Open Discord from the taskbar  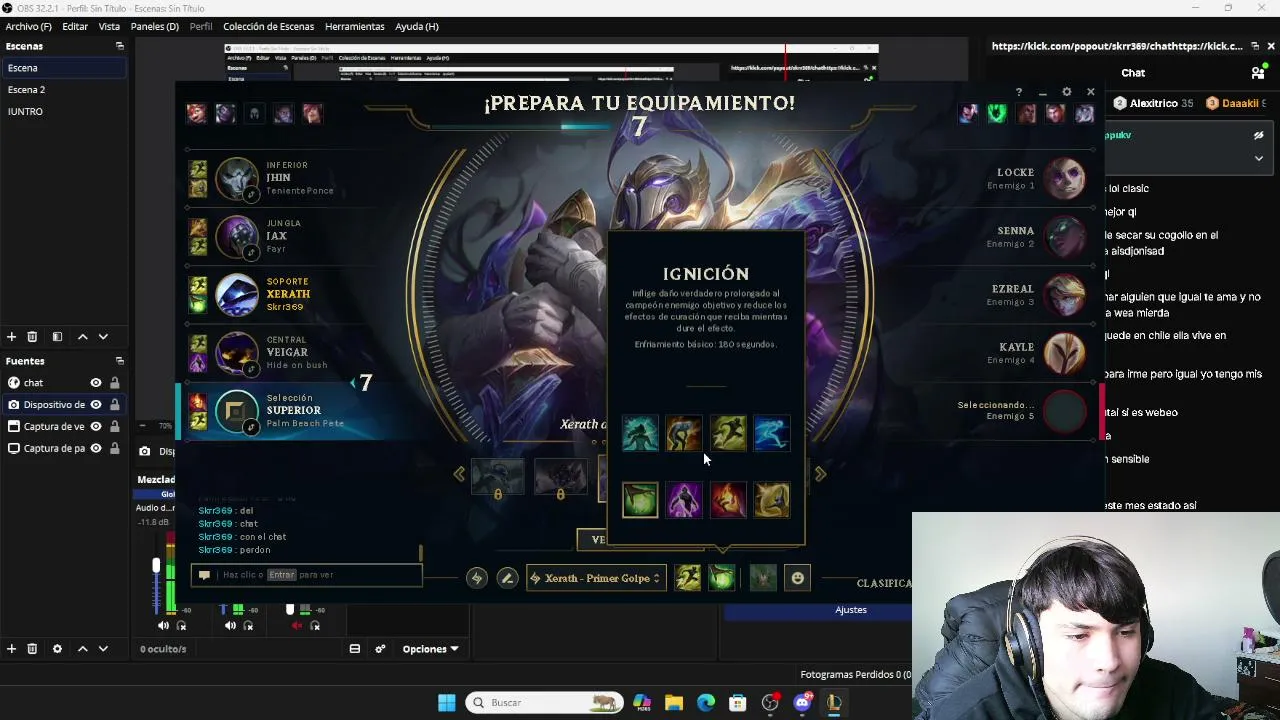coord(802,702)
